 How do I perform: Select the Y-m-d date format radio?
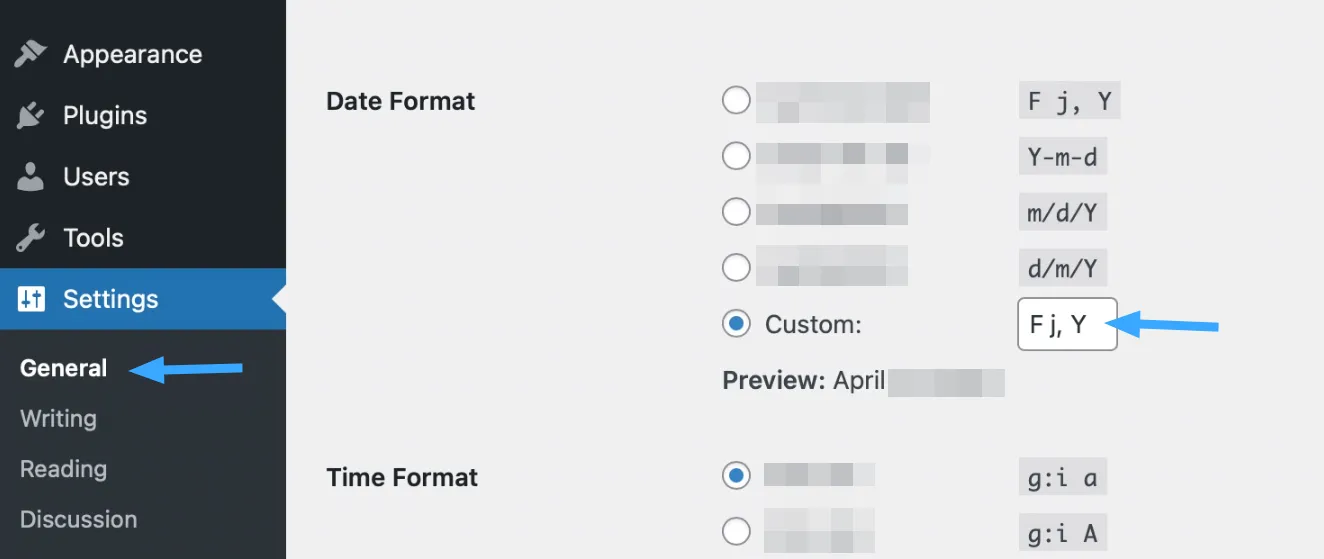[736, 156]
